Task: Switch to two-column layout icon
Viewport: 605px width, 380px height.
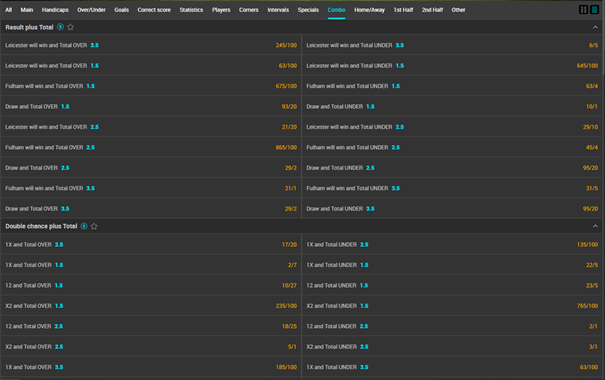Action: pos(583,10)
